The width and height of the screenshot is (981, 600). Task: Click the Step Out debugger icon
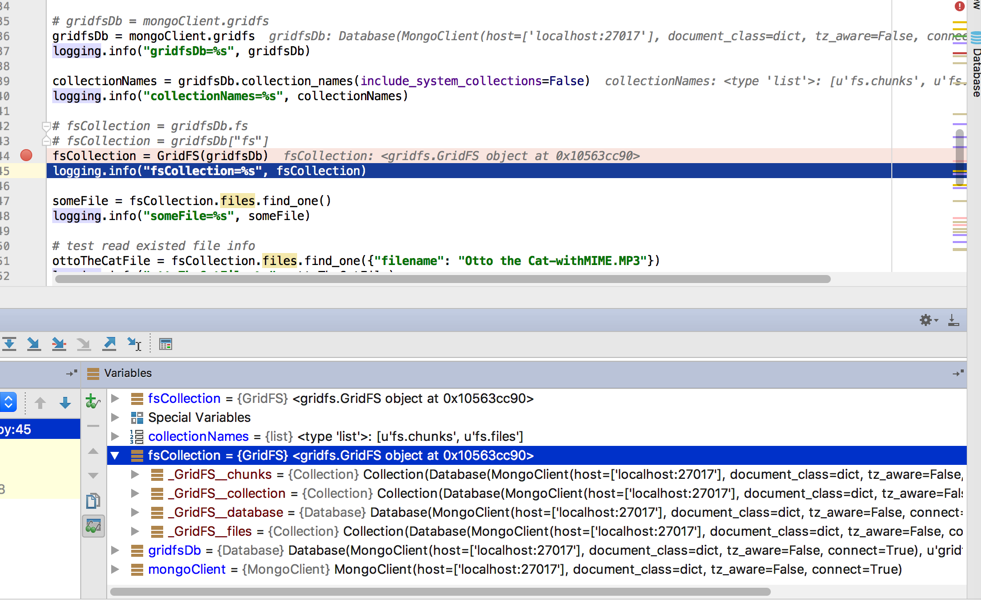click(109, 343)
